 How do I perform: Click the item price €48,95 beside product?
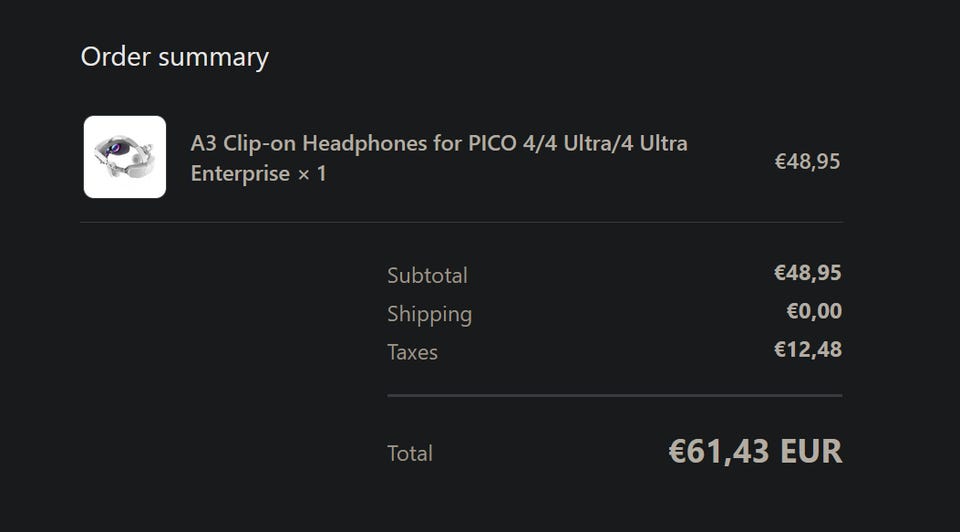coord(807,161)
